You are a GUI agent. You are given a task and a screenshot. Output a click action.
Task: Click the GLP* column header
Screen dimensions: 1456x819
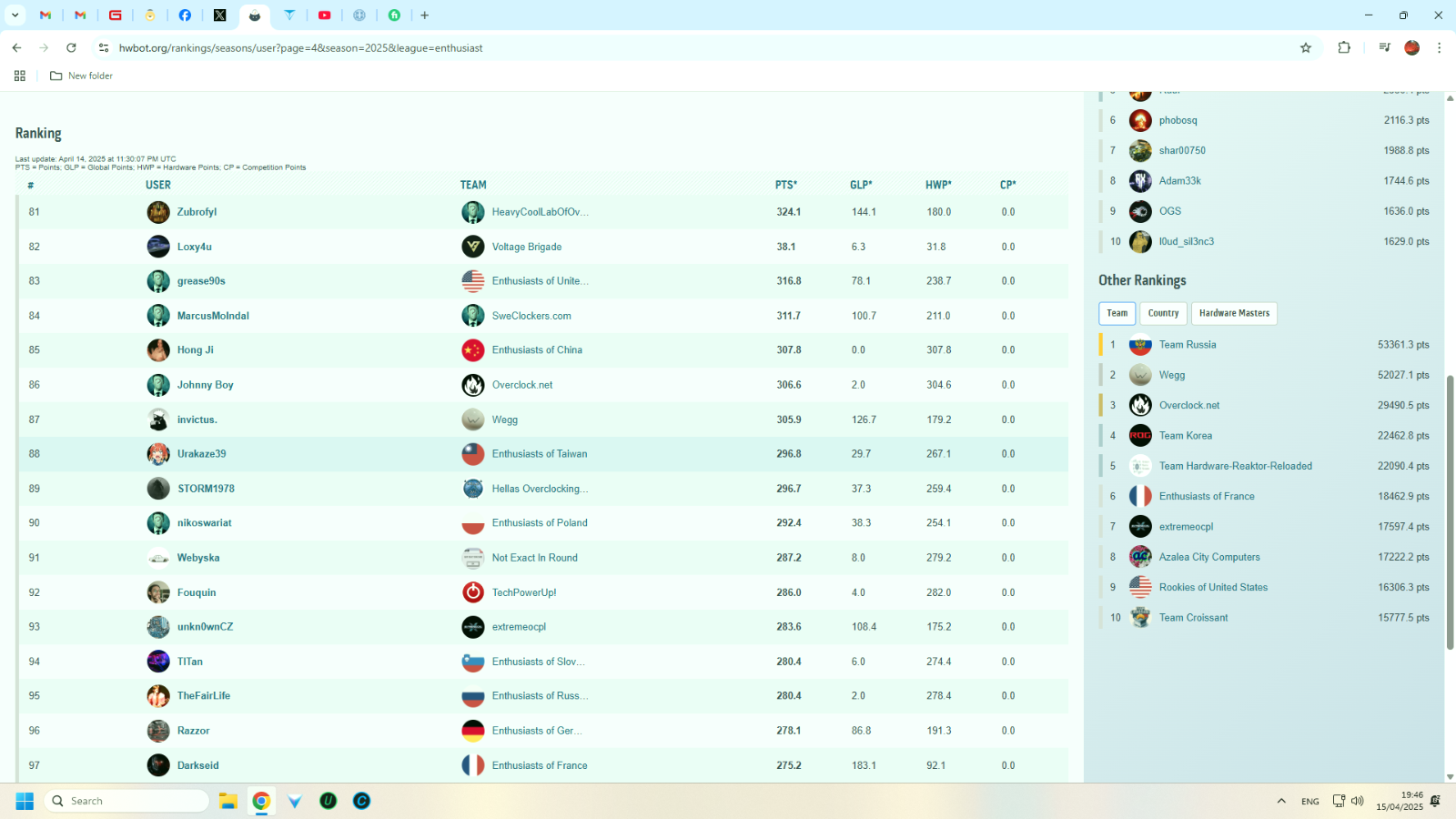pyautogui.click(x=861, y=185)
